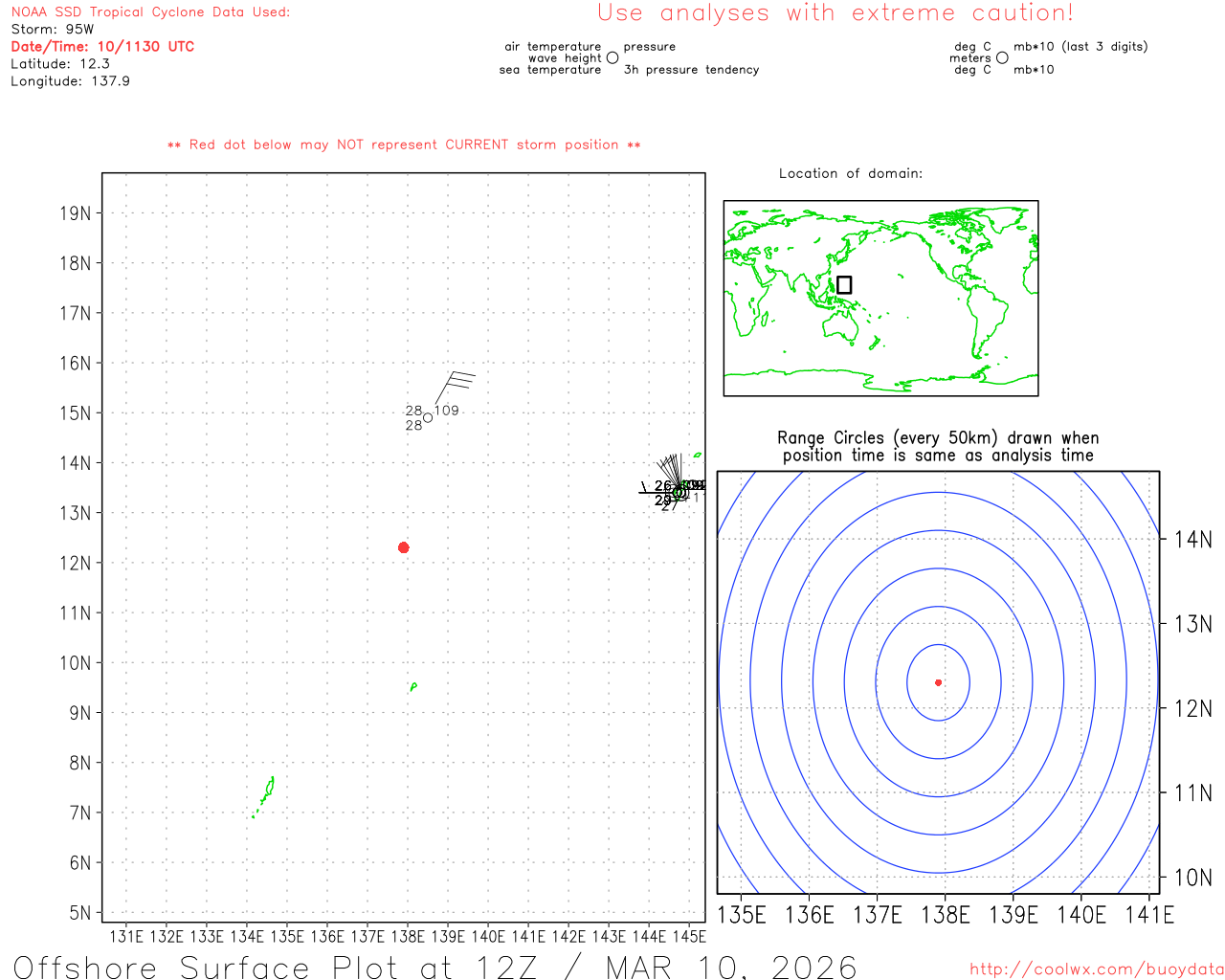1225x980 pixels.
Task: Click the '145E' longitude label on main map
Action: (689, 936)
